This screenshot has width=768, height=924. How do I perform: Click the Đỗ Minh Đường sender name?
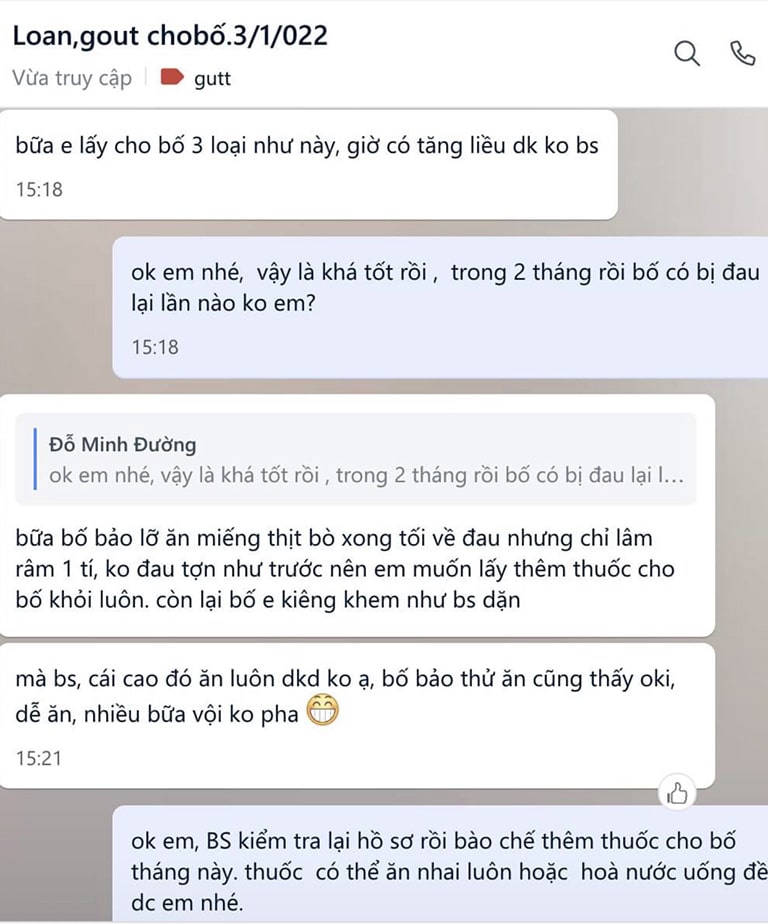pyautogui.click(x=123, y=444)
